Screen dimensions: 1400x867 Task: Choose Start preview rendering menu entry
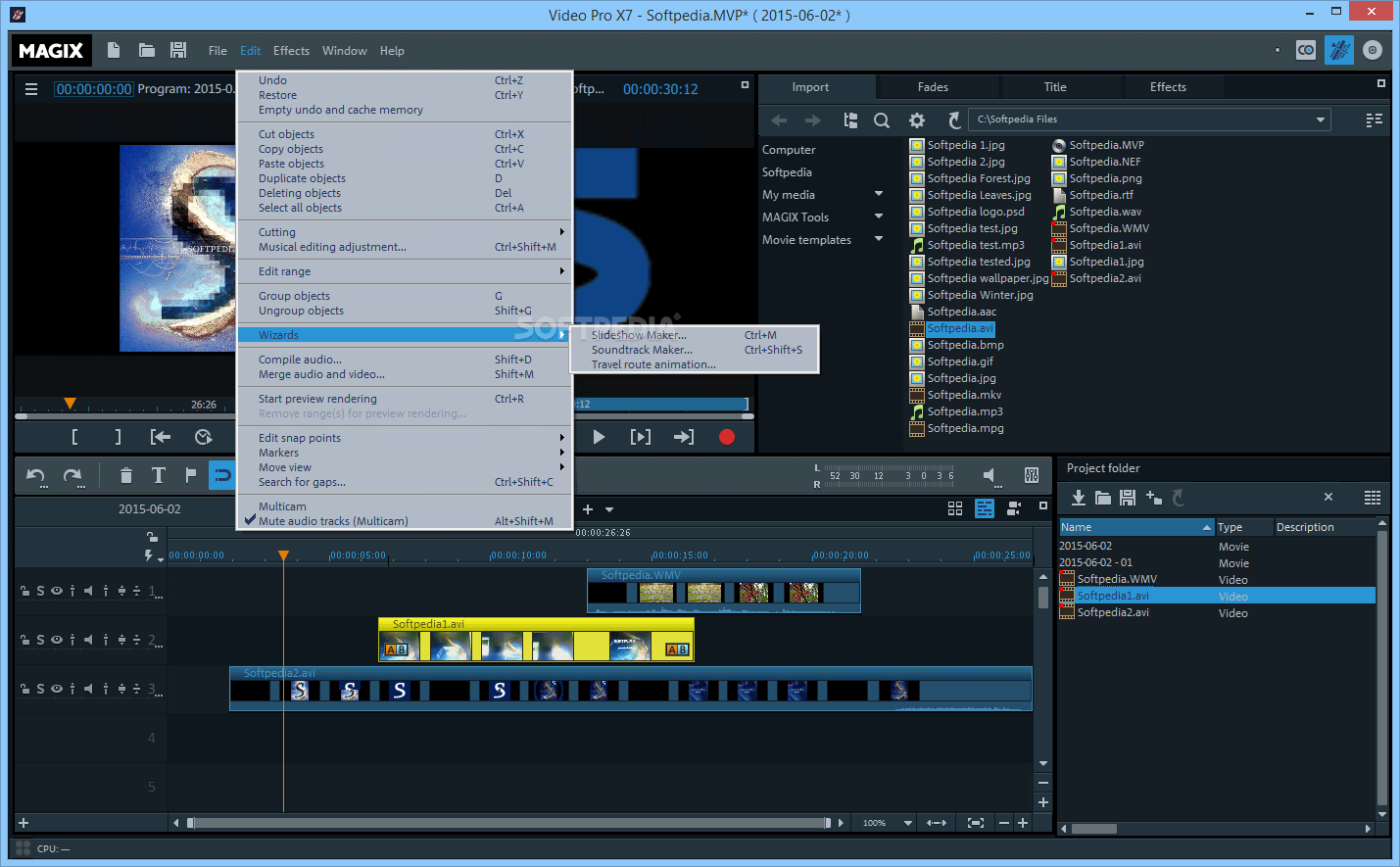404,399
